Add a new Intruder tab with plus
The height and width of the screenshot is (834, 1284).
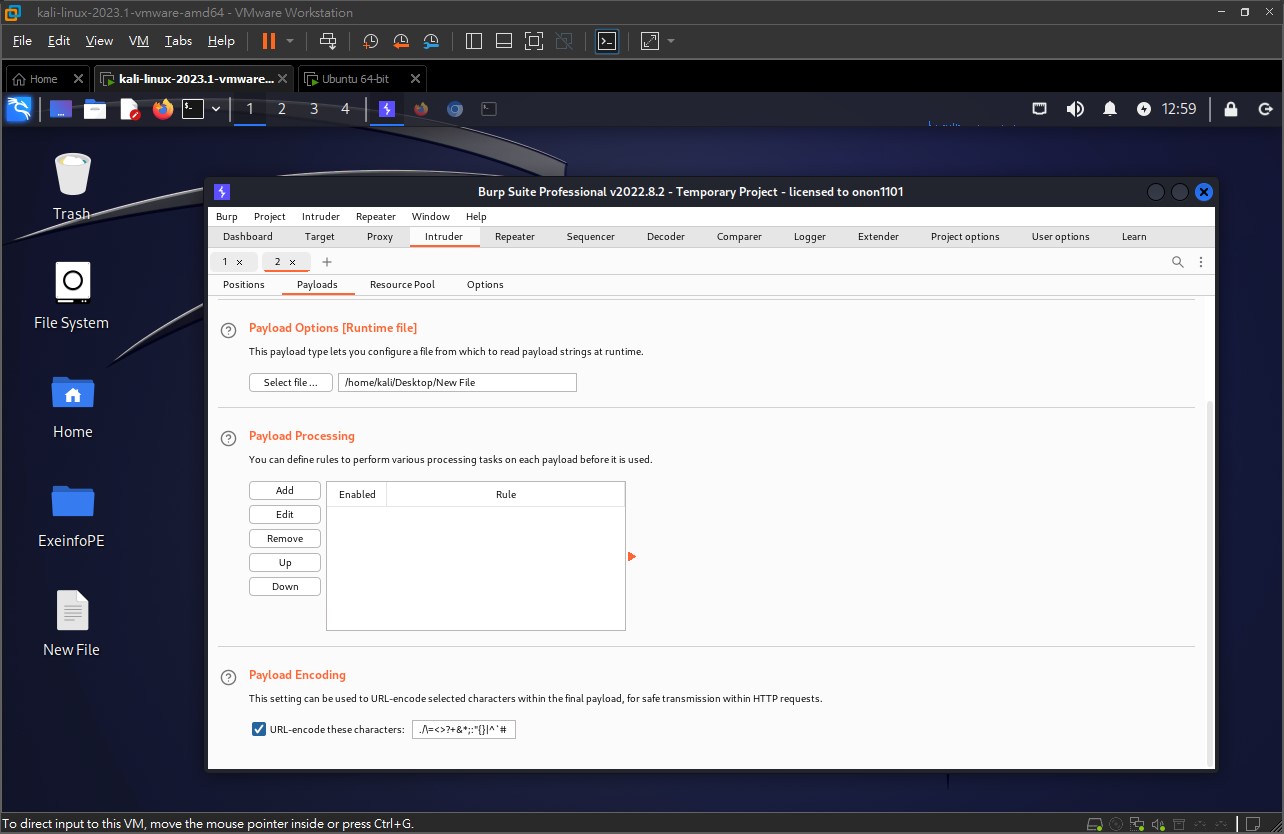327,262
